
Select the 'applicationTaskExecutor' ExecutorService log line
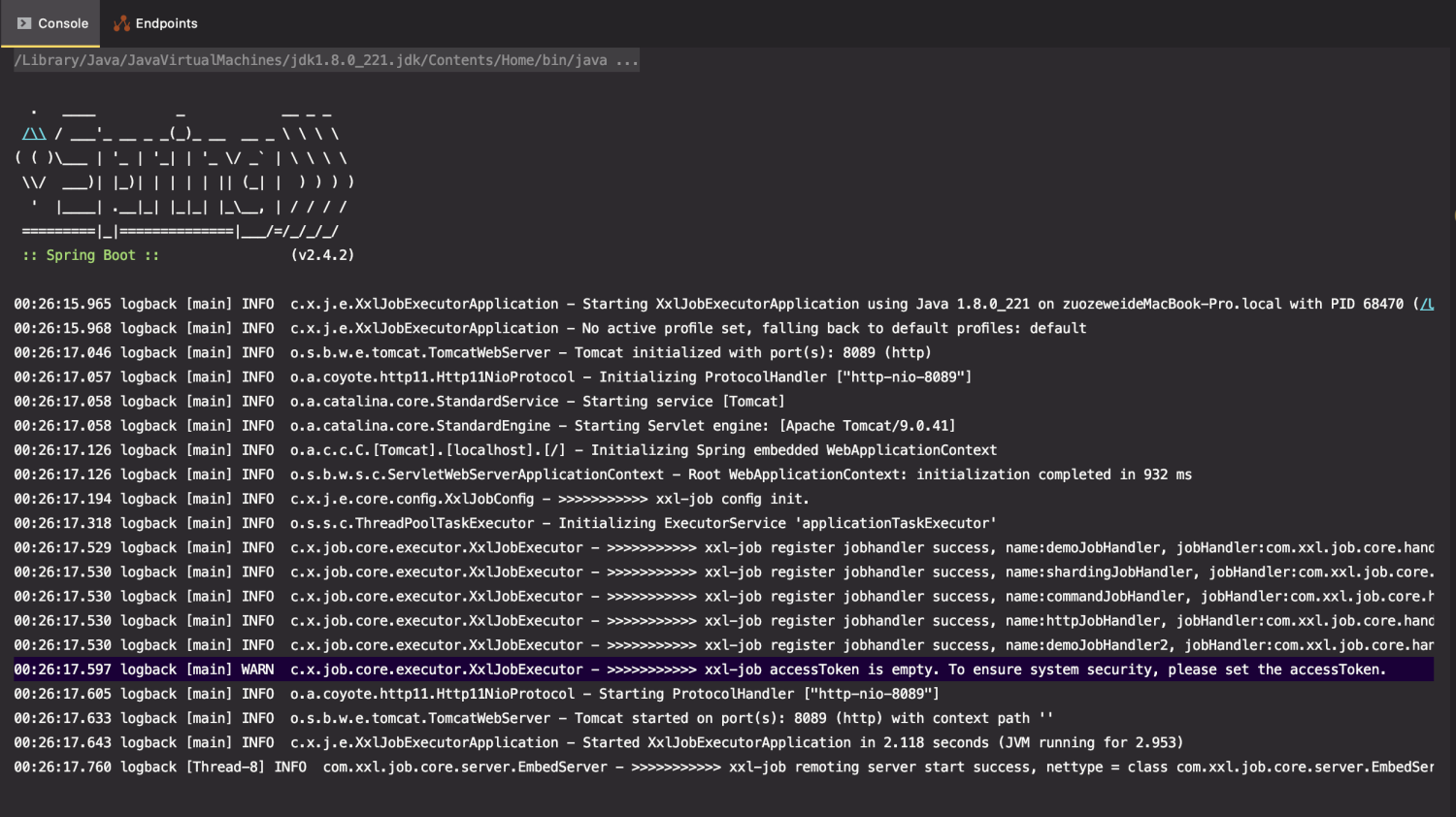[505, 523]
